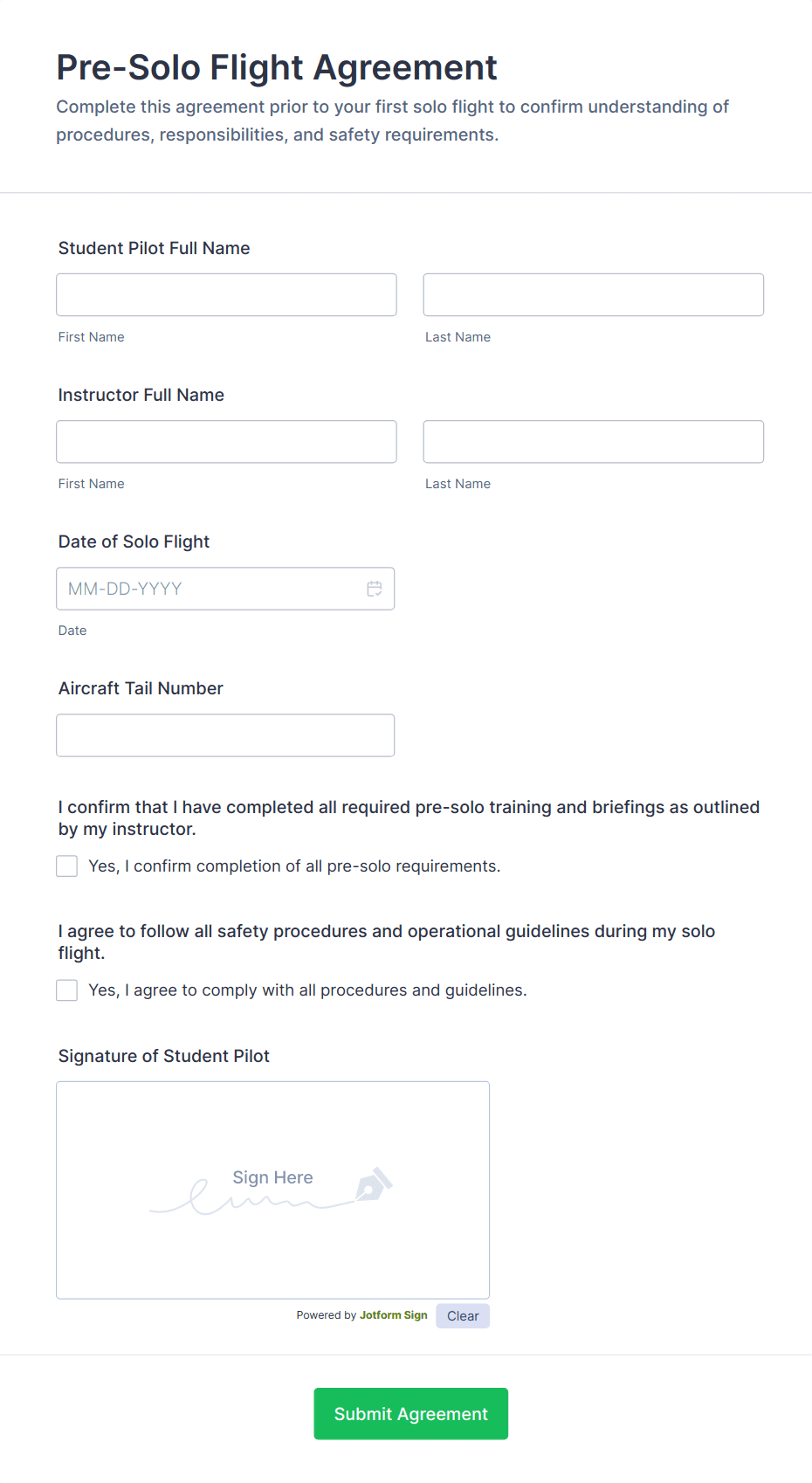
Task: Click the Pre-Solo Flight Agreement title
Action: click(x=277, y=67)
